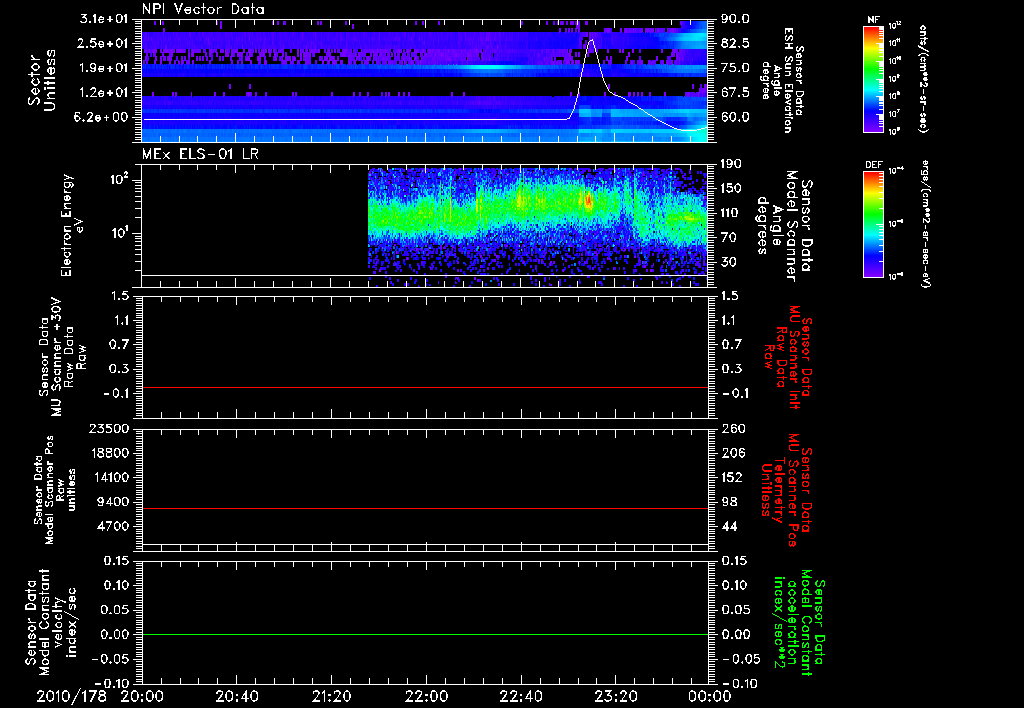Click the "Sector Unitless" axis label
The image size is (1024, 708).
click(x=42, y=80)
